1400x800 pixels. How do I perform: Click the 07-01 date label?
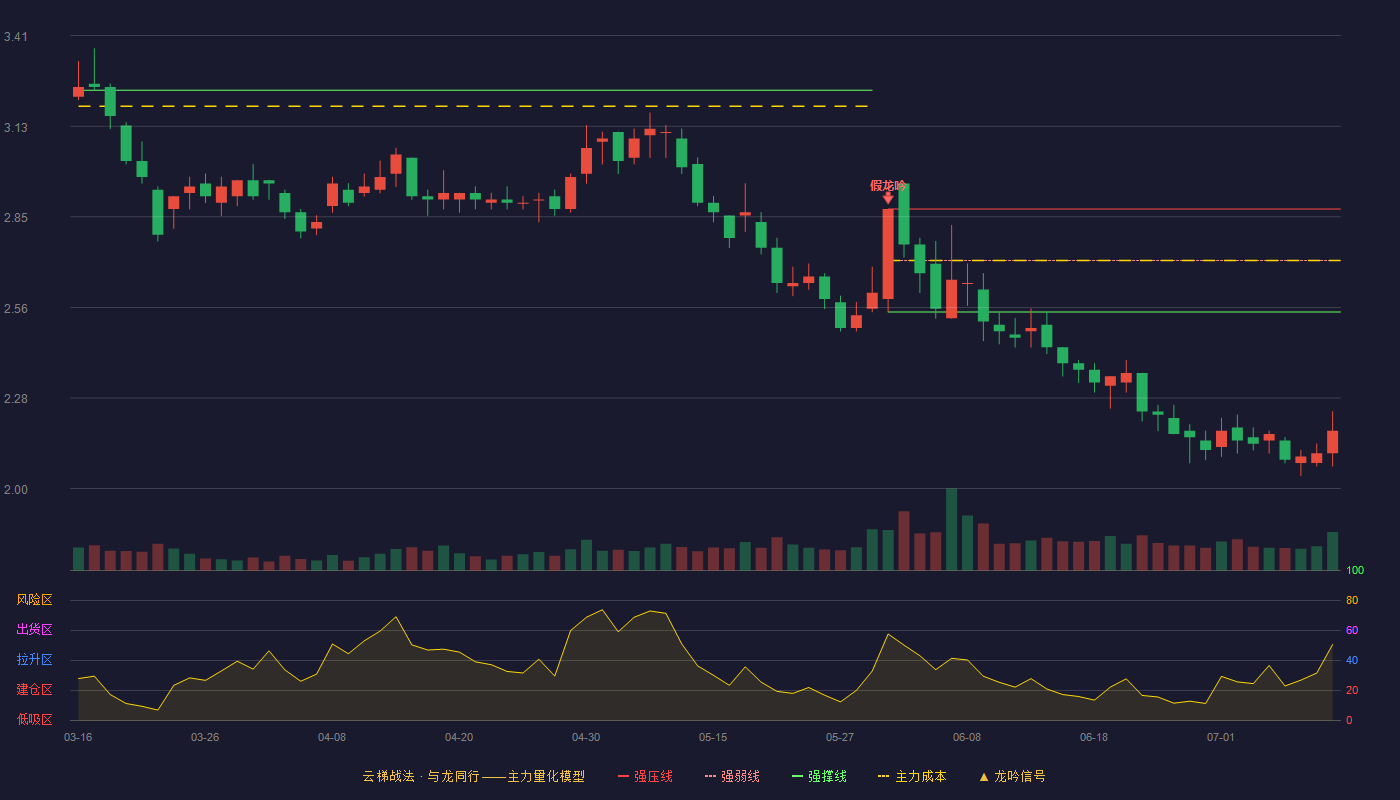[x=1221, y=737]
